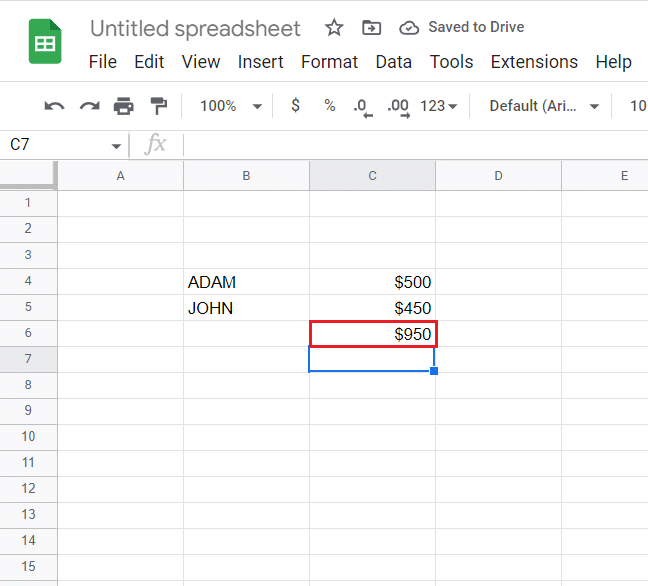
Task: Select the Paint format tool
Action: pyautogui.click(x=158, y=106)
